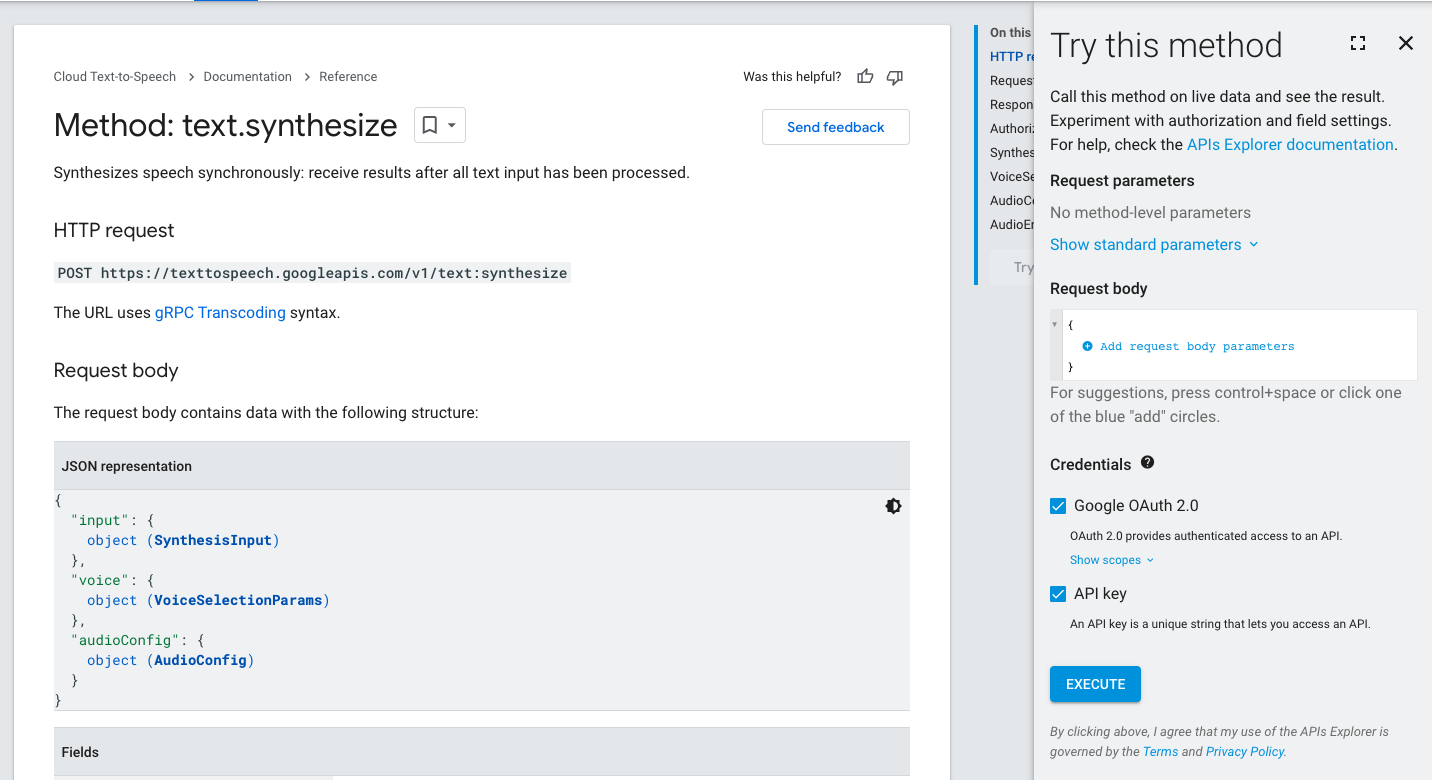Click the Method: text.synthesize heading
Viewport: 1432px width, 780px height.
tap(226, 125)
